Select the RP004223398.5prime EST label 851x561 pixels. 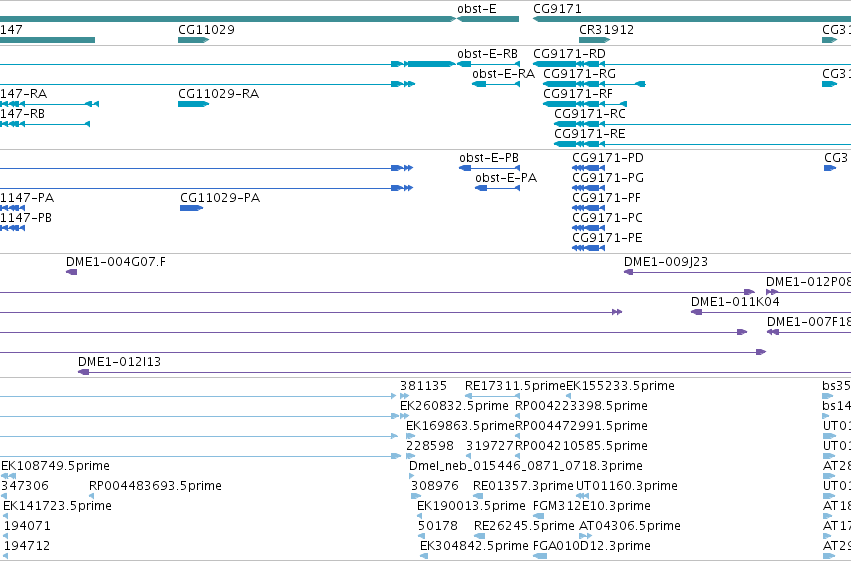click(581, 406)
